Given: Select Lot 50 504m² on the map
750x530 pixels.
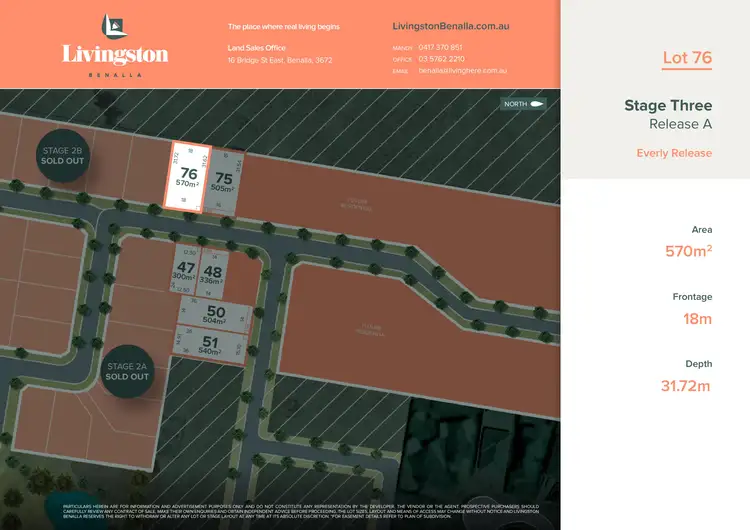Looking at the screenshot, I should point(215,314).
